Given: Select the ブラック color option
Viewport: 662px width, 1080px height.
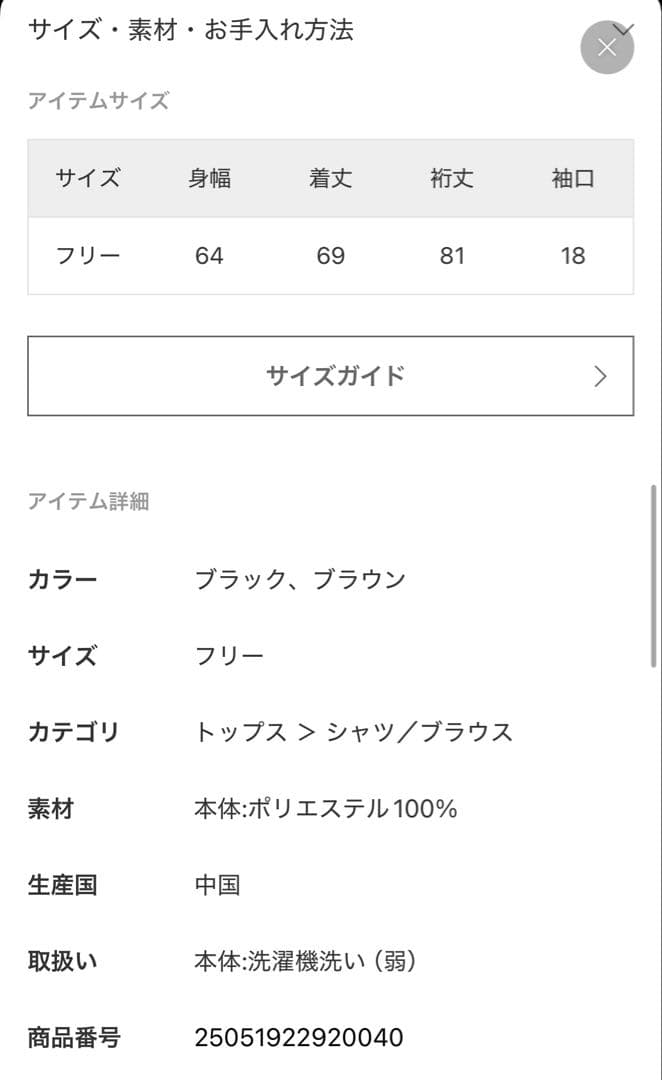Looking at the screenshot, I should coord(239,578).
